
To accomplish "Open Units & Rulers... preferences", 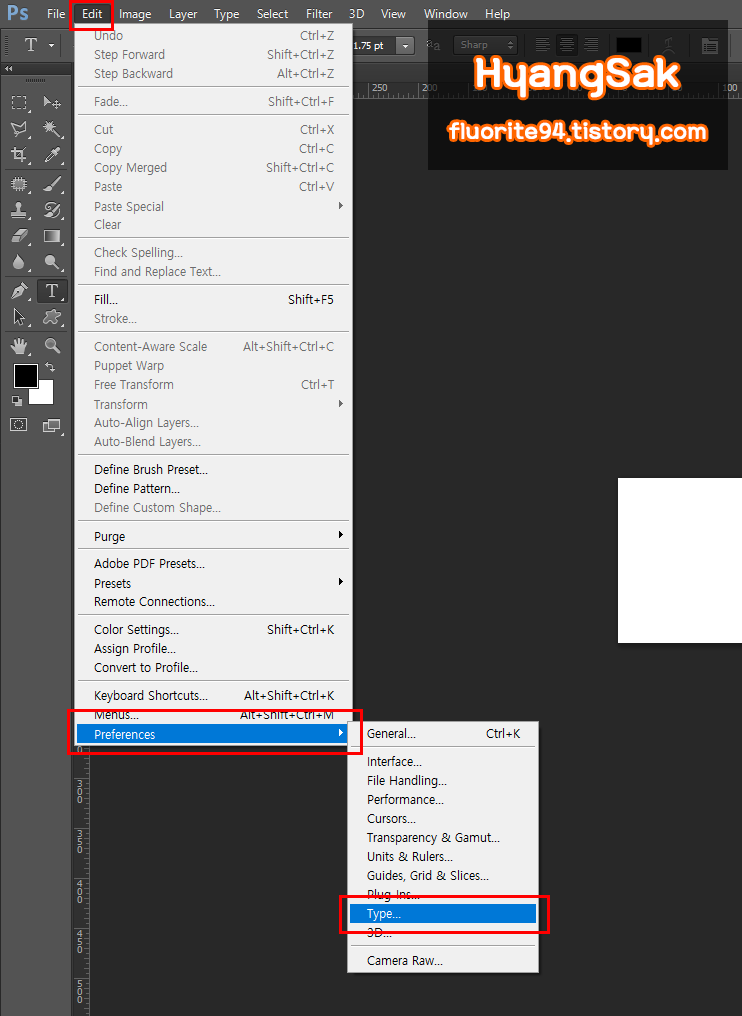I will [443, 857].
